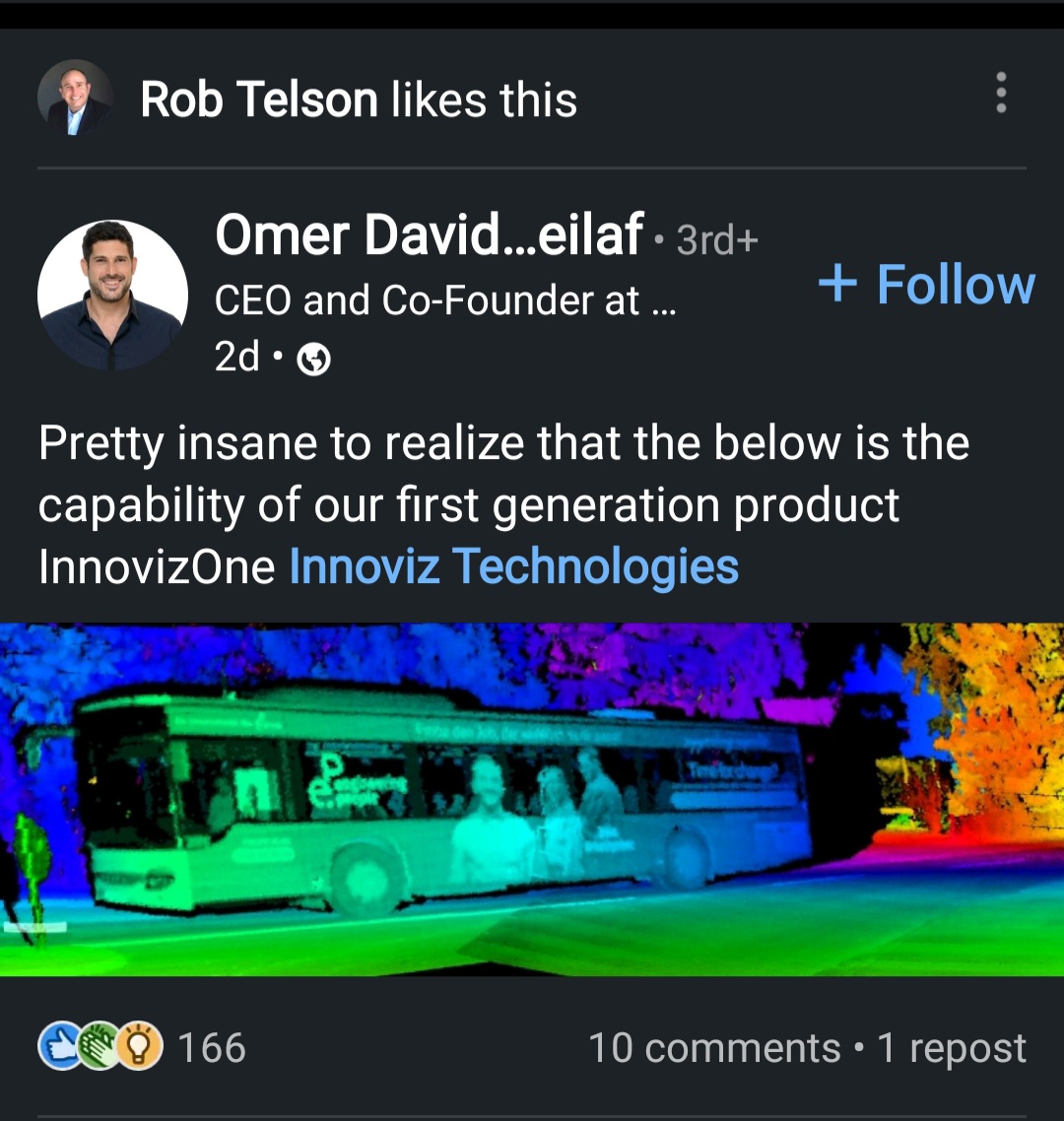The height and width of the screenshot is (1121, 1064).
Task: Open Rob Telson's profile name link
Action: click(259, 99)
